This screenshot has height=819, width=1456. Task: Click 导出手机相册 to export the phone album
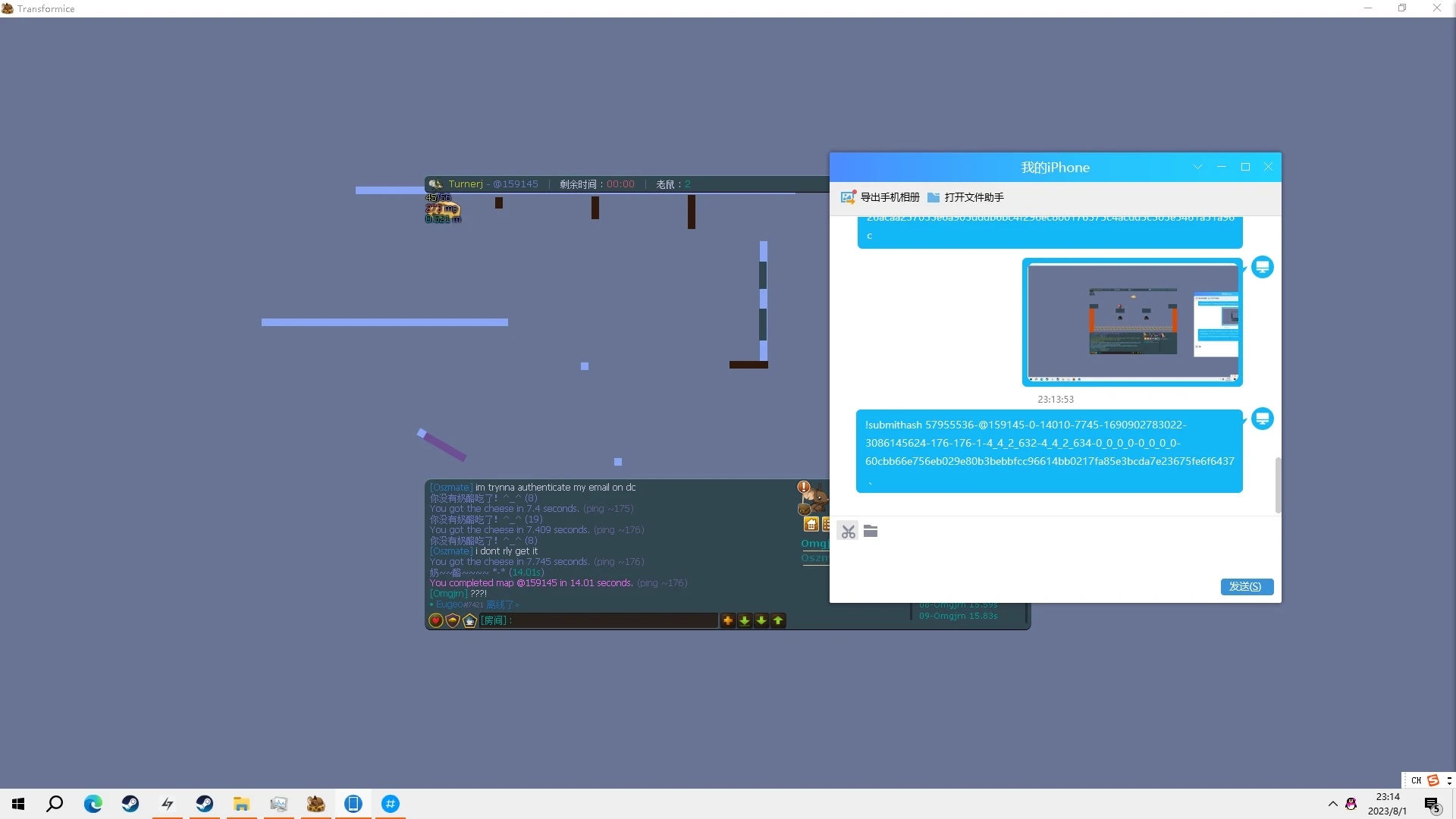(880, 197)
